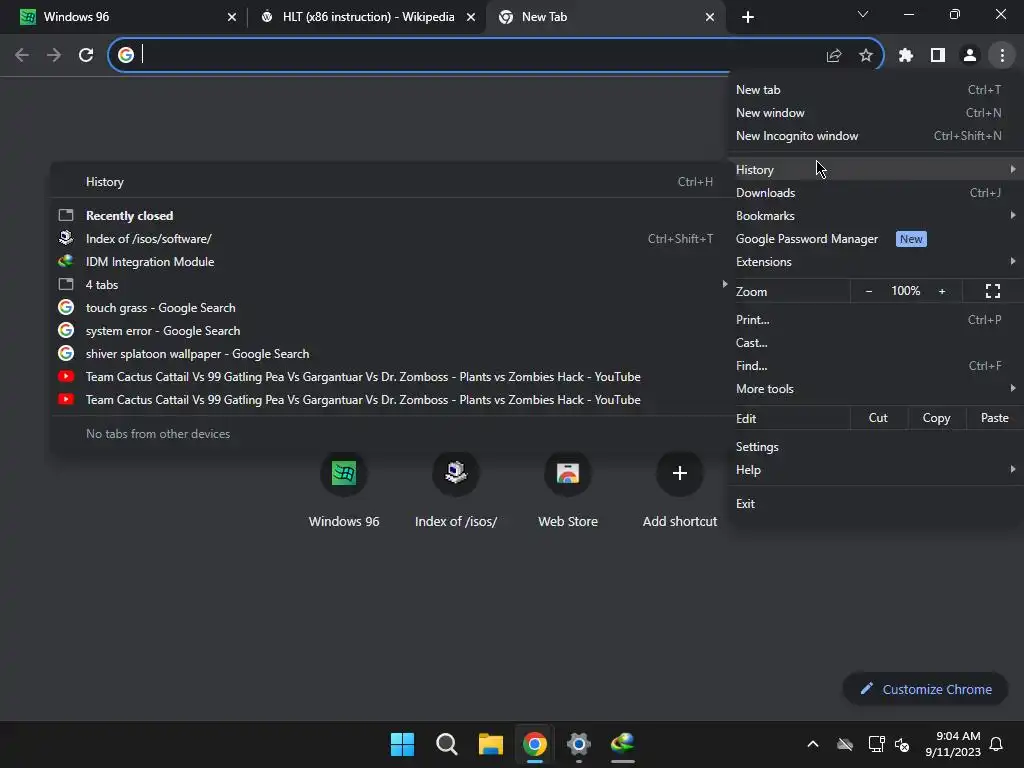Open Downloads from the menu
This screenshot has width=1024, height=768.
875,193
